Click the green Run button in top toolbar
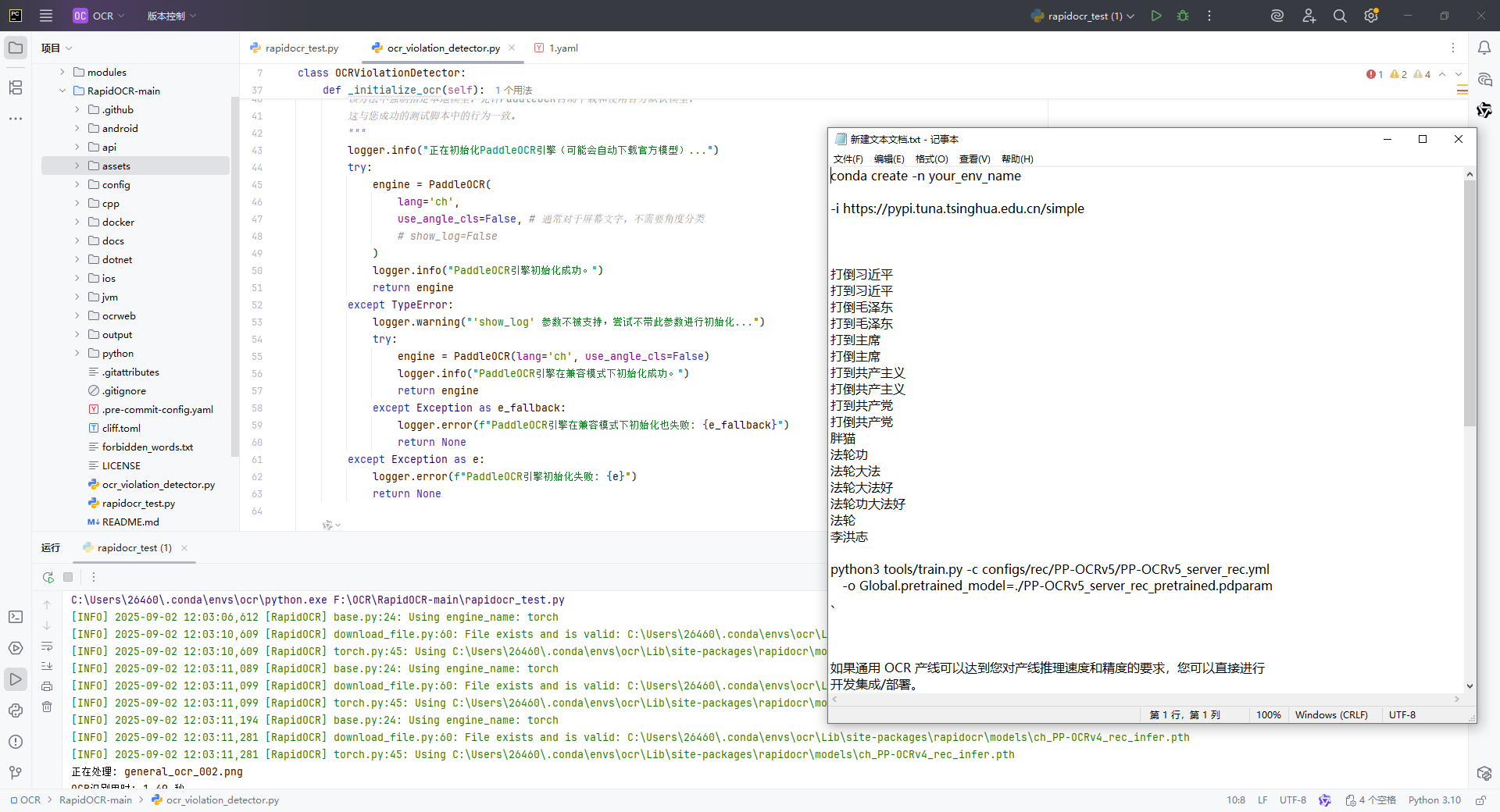Viewport: 1500px width, 812px height. pos(1156,16)
